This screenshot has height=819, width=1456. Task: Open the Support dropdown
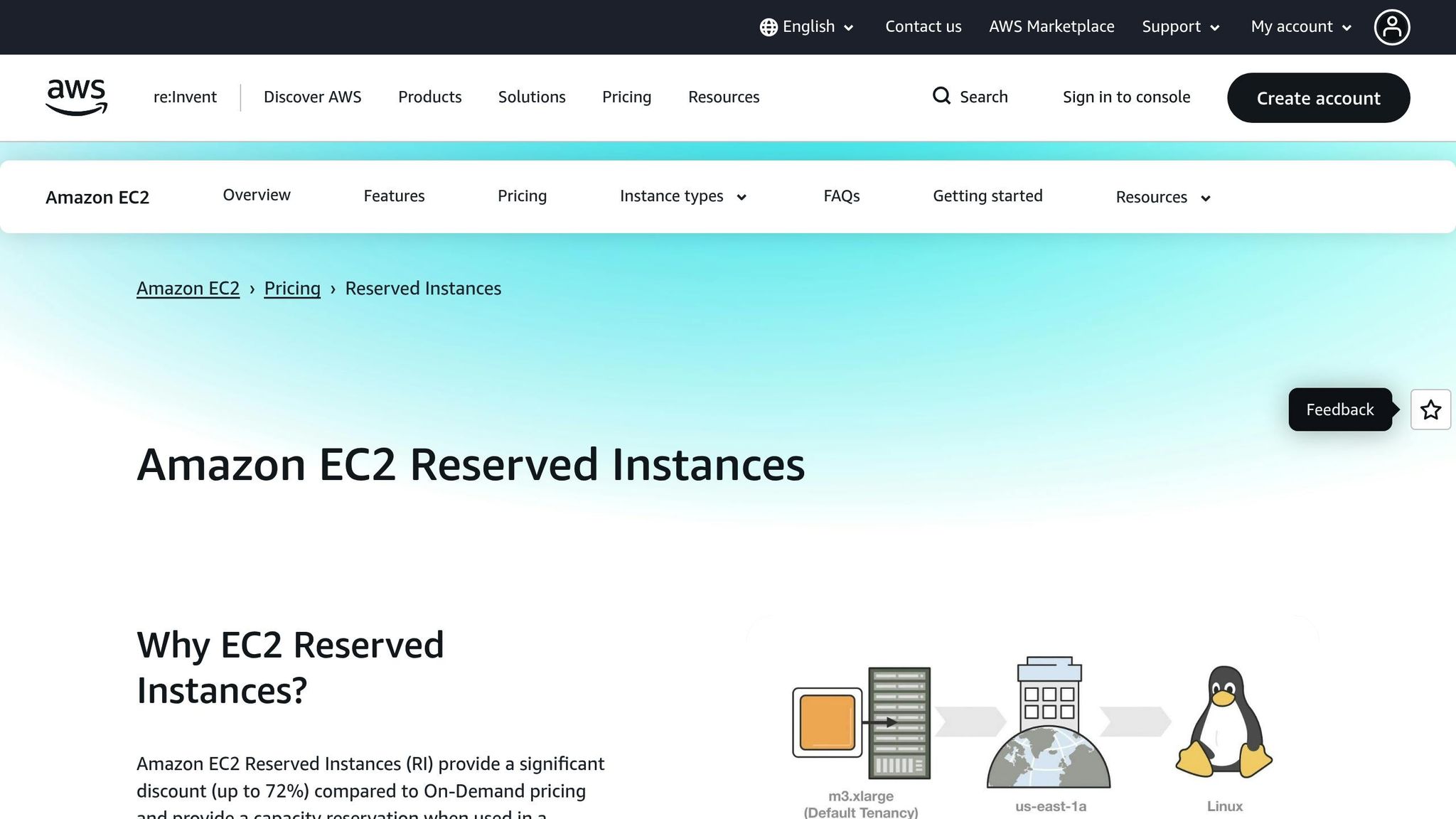[1179, 27]
